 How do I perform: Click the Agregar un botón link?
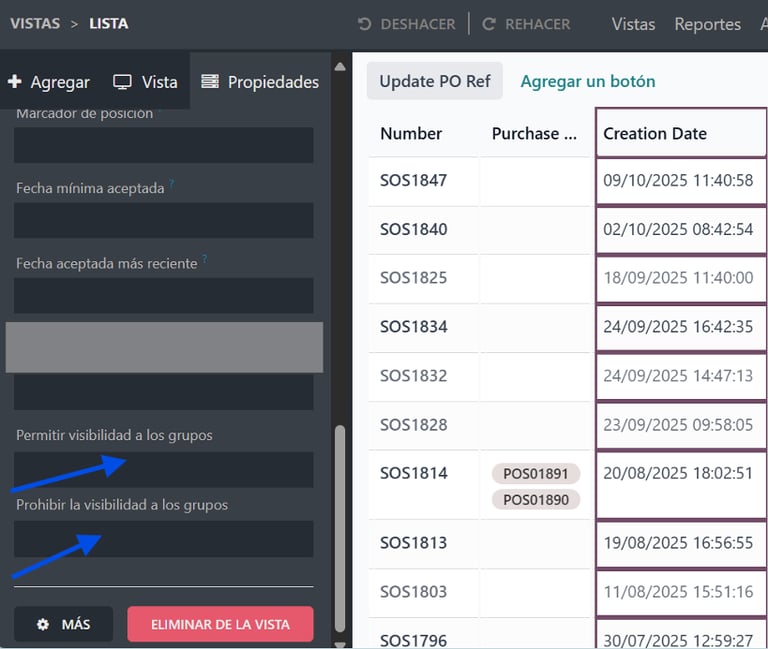(588, 81)
